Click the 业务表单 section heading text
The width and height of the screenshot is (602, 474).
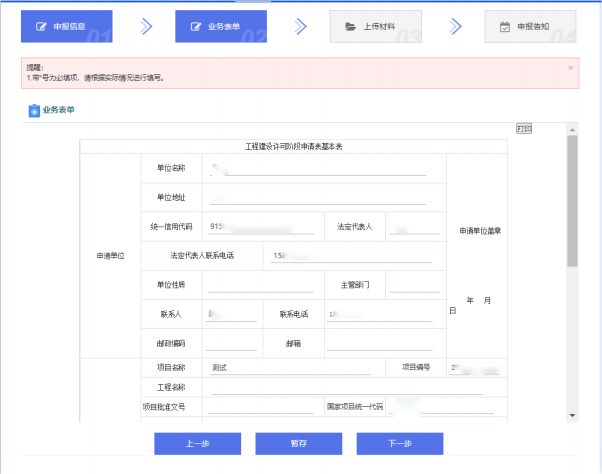pyautogui.click(x=58, y=110)
